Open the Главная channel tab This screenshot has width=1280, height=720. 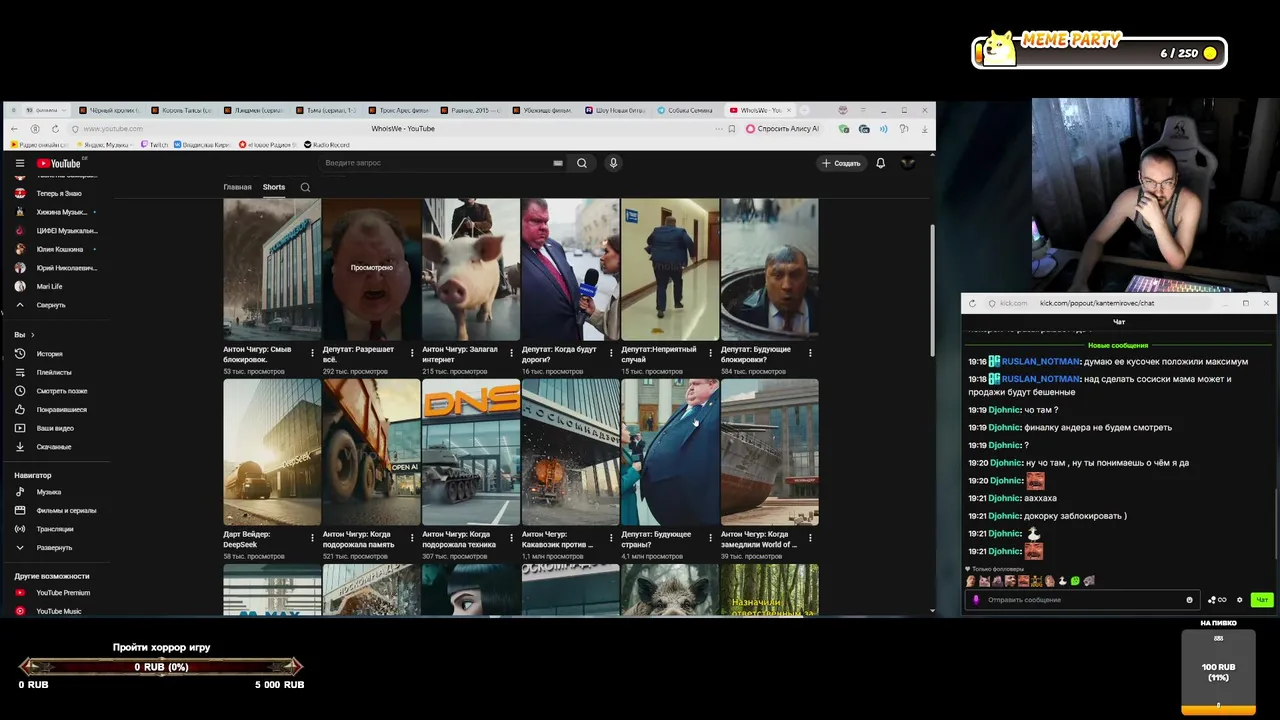[x=237, y=187]
